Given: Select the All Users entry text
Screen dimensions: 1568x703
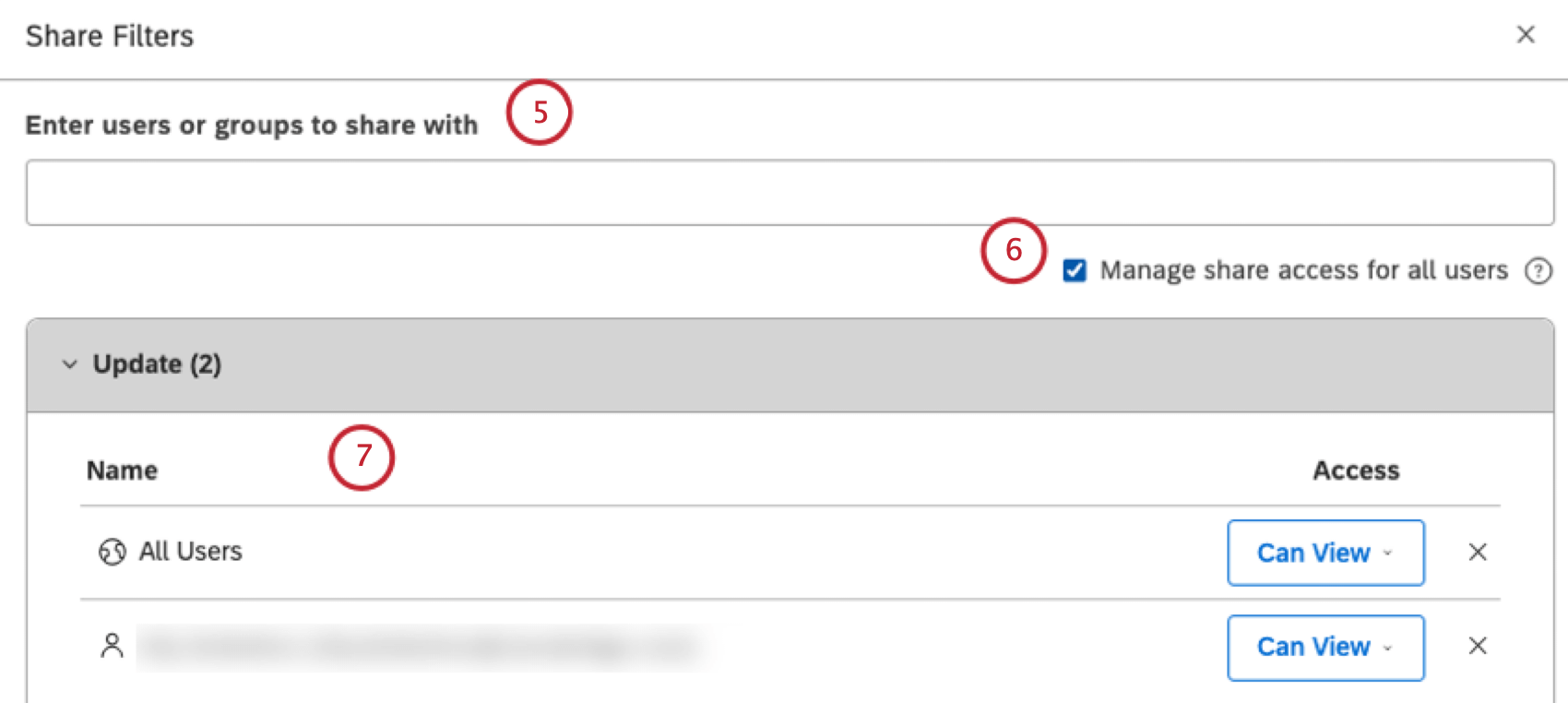Looking at the screenshot, I should [x=189, y=552].
